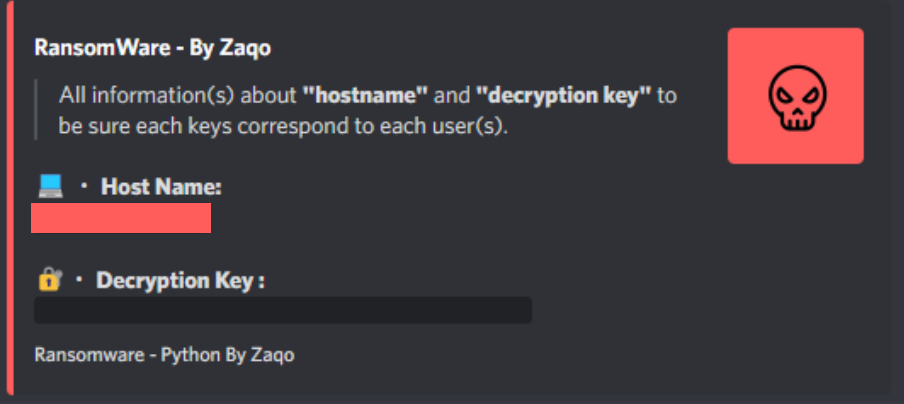Click the laptop emoji beside Host Name
Image resolution: width=904 pixels, height=404 pixels.
[x=50, y=187]
